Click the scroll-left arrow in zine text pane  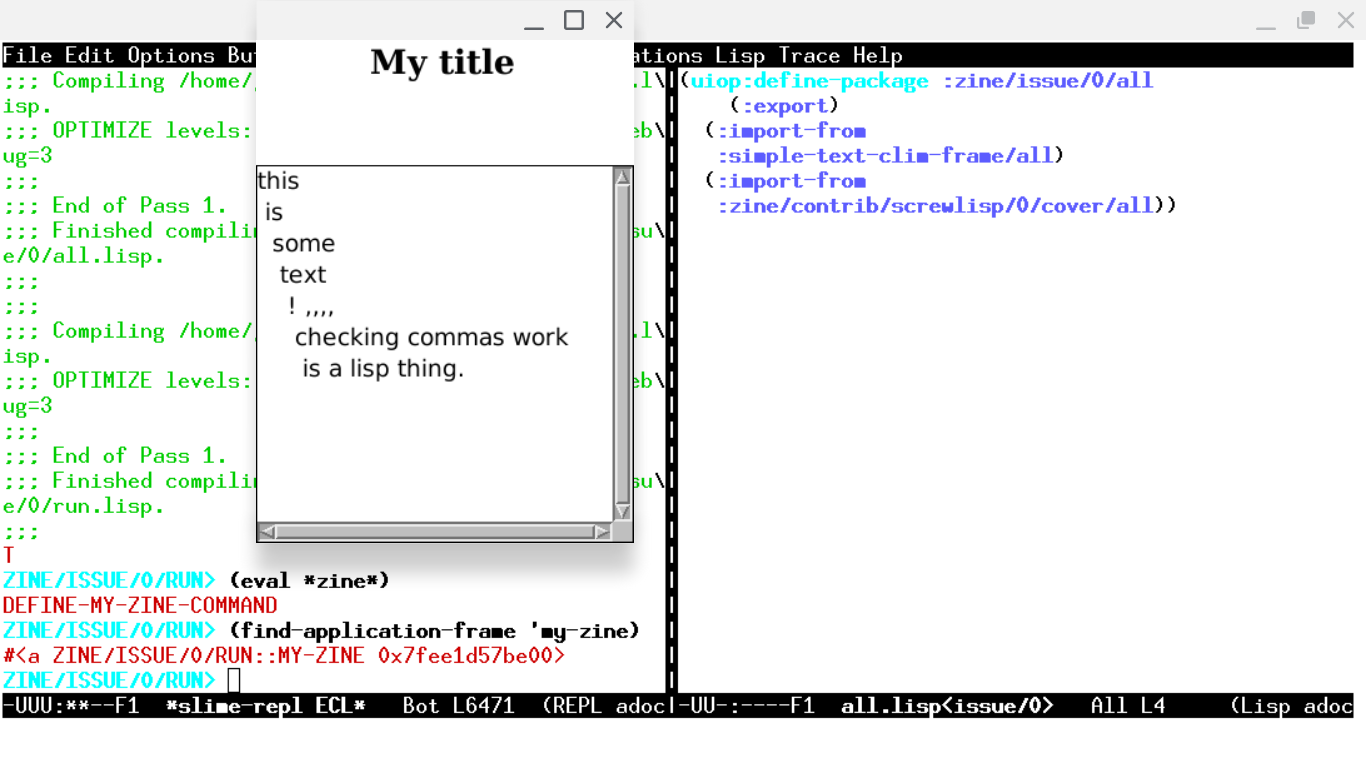click(267, 532)
